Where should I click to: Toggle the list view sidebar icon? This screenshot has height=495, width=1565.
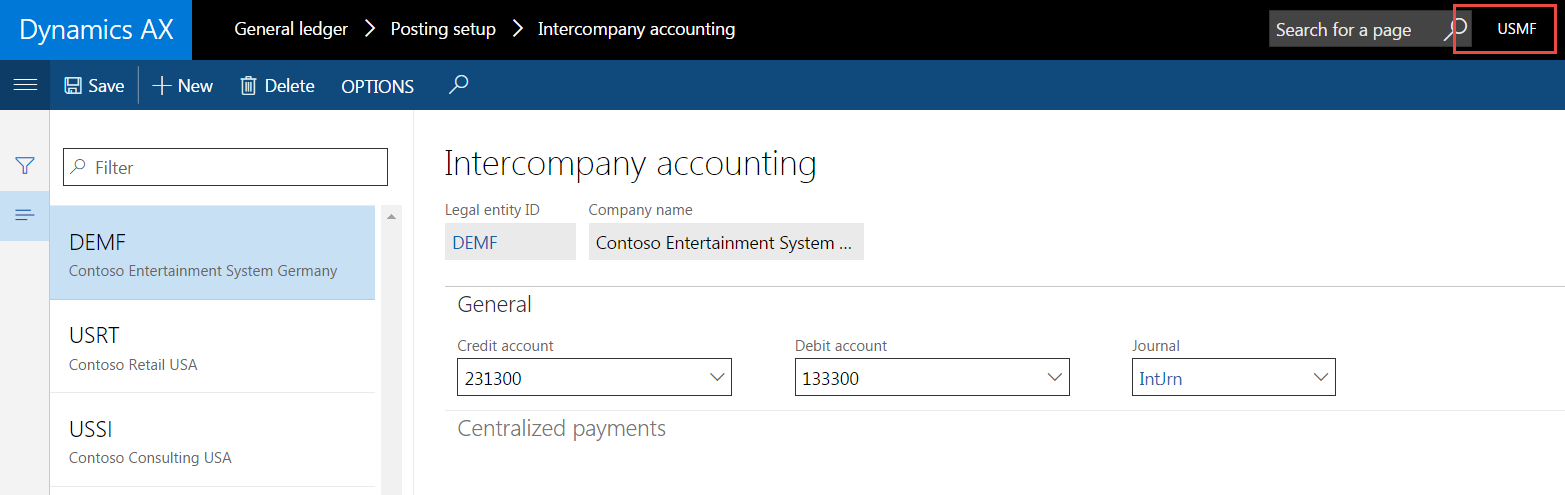pyautogui.click(x=25, y=215)
